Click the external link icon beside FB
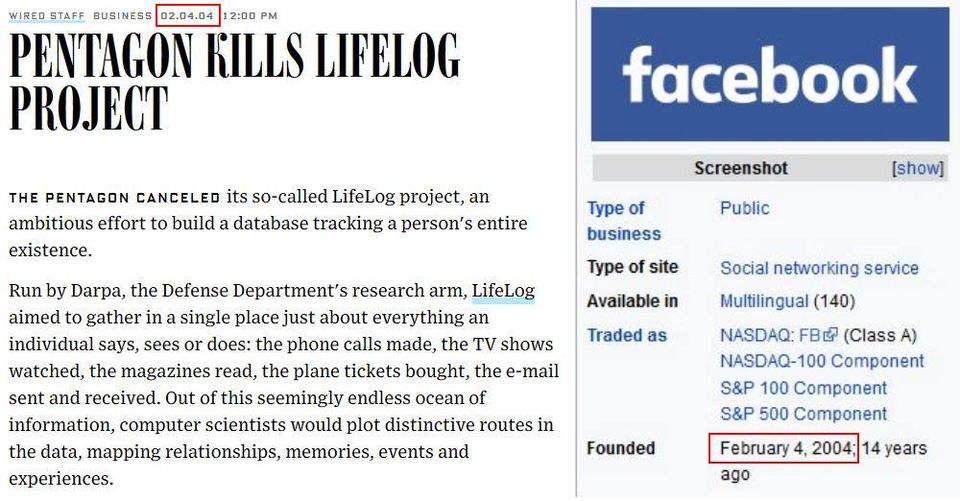960x501 pixels. coord(830,335)
